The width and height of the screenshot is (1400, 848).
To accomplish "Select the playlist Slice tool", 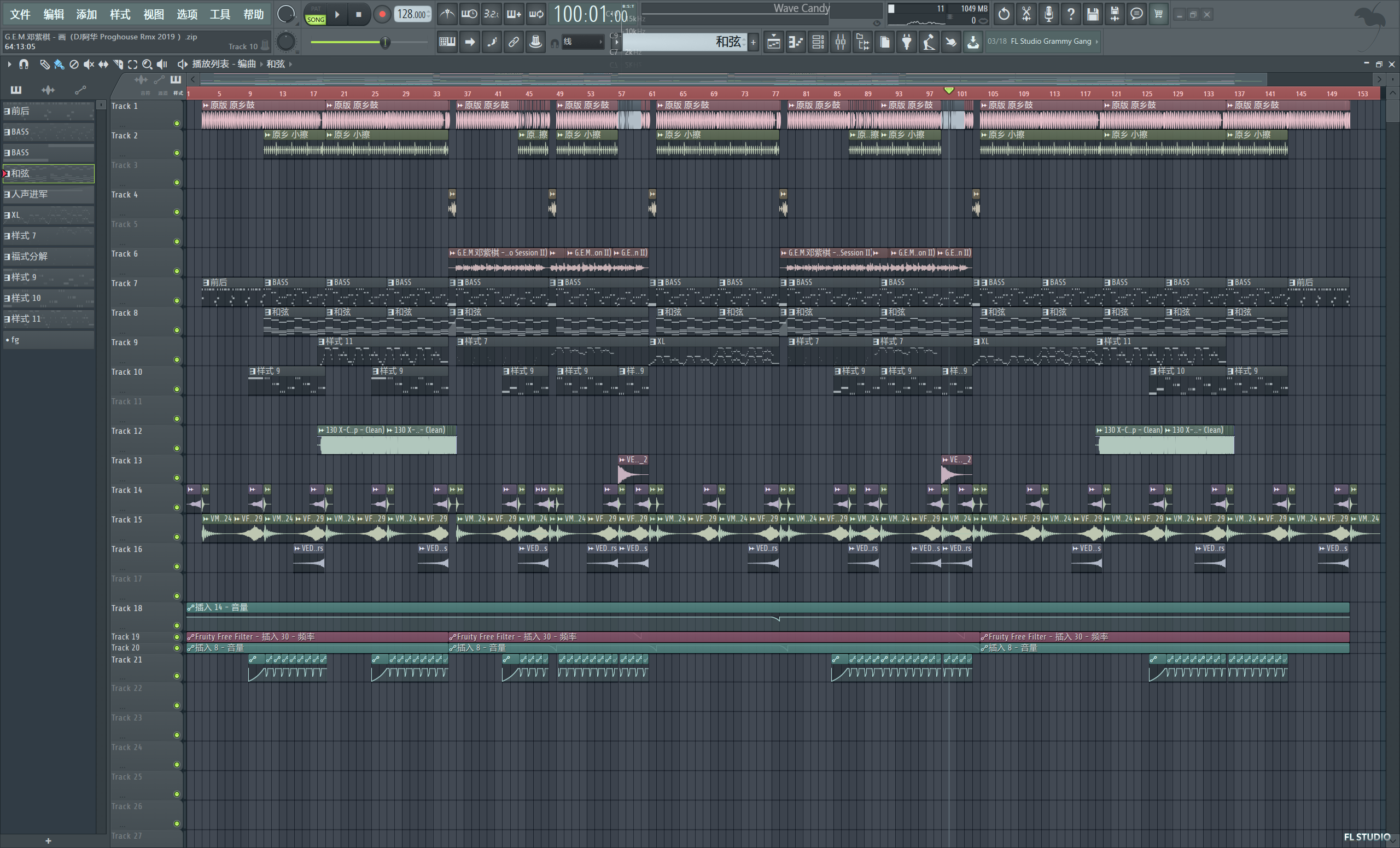I will tap(118, 64).
